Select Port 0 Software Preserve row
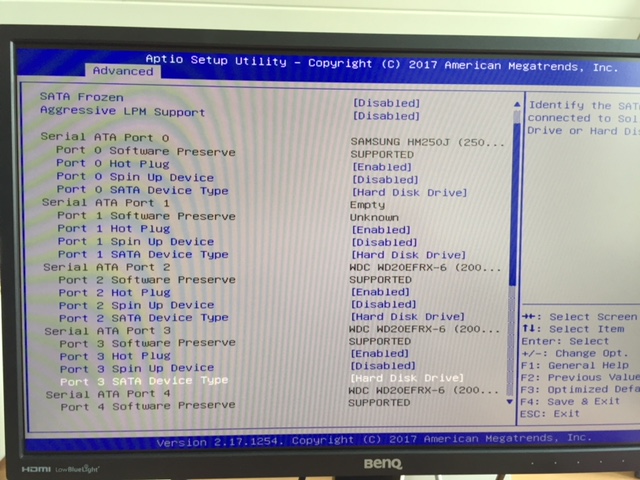Image resolution: width=640 pixels, height=480 pixels. 146,151
